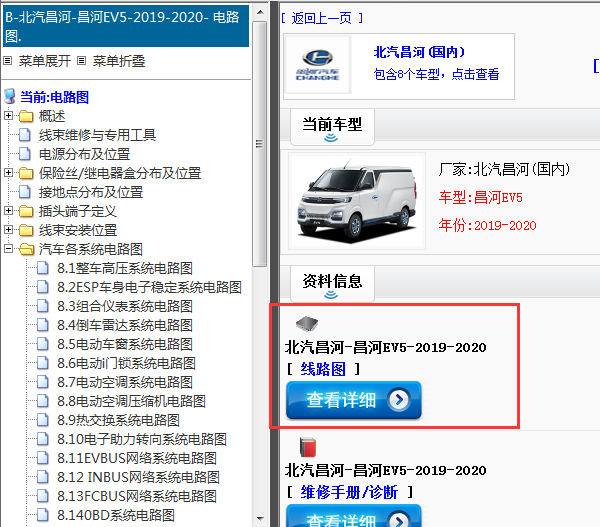The width and height of the screenshot is (600, 527).
Task: Click the 接地点分布及位置 page icon
Action: (25, 192)
